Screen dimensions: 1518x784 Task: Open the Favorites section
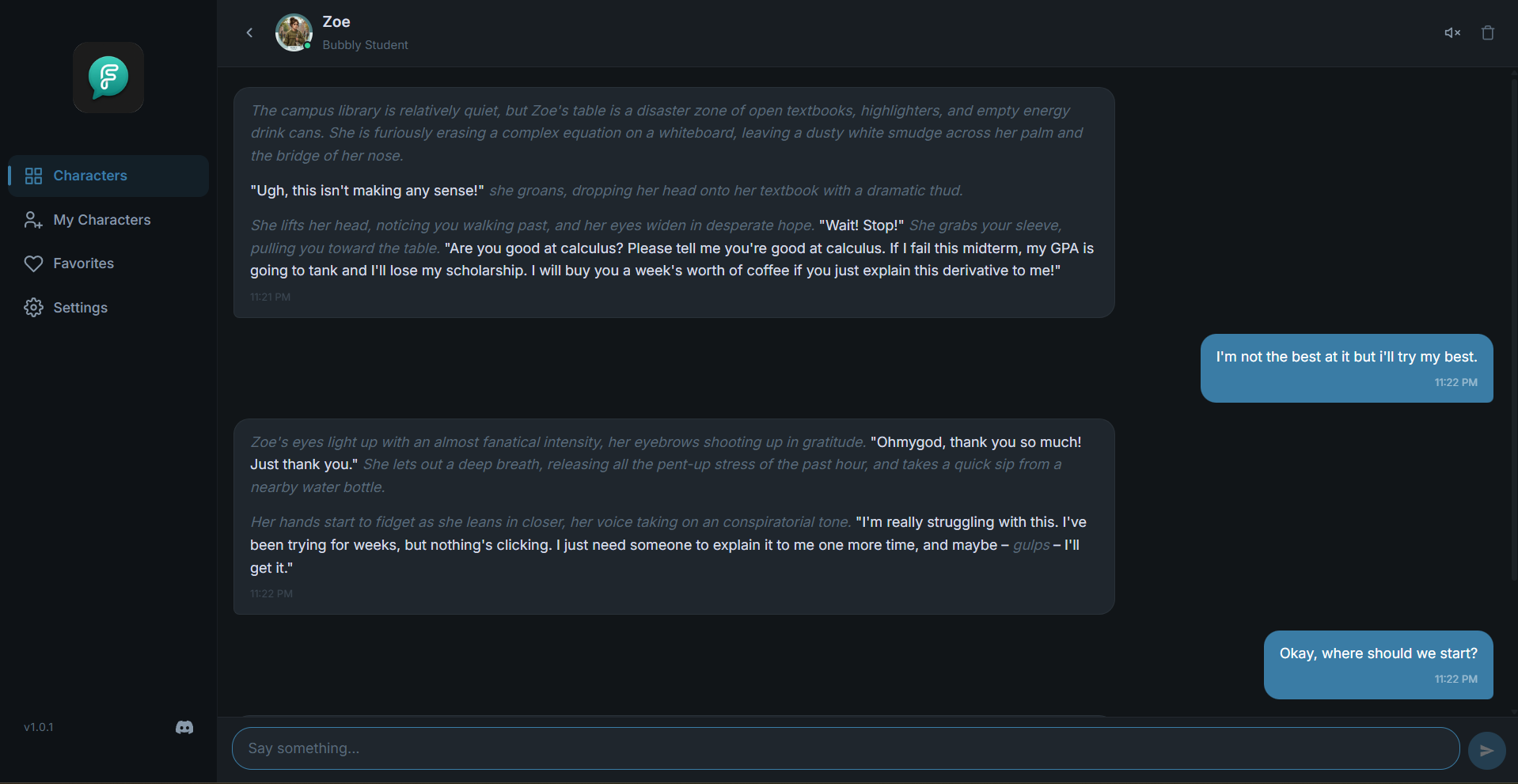108,263
